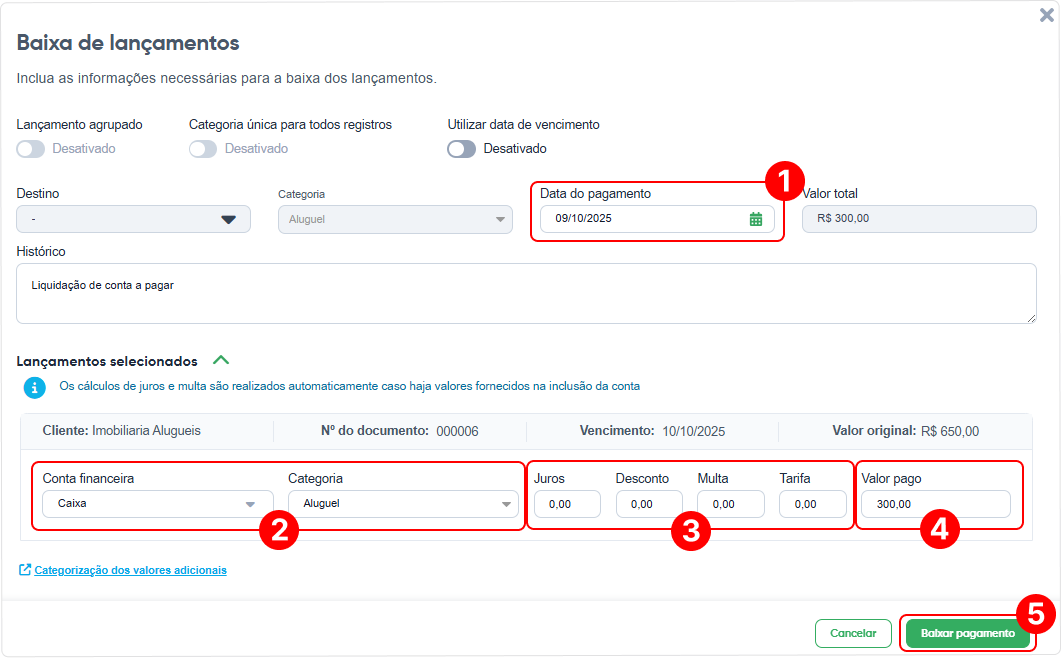Open the lower Categoria Aluguel dropdown

coord(403,504)
